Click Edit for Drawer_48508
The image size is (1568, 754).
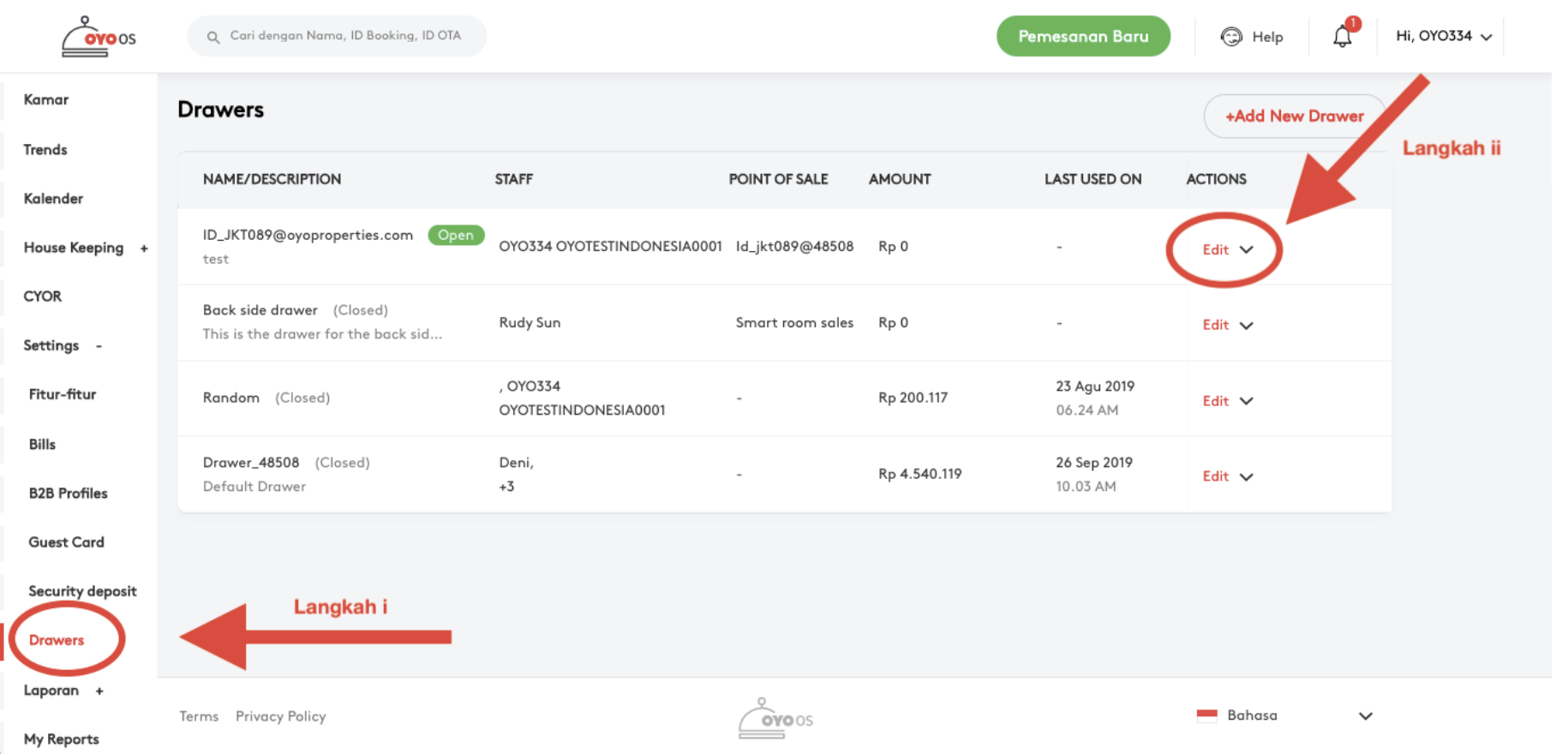pyautogui.click(x=1215, y=476)
